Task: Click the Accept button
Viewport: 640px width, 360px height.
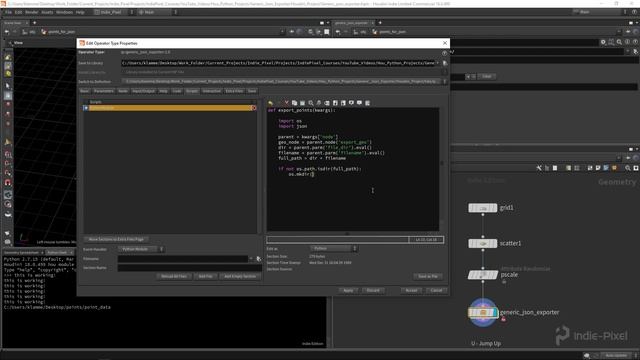Action: [411, 290]
